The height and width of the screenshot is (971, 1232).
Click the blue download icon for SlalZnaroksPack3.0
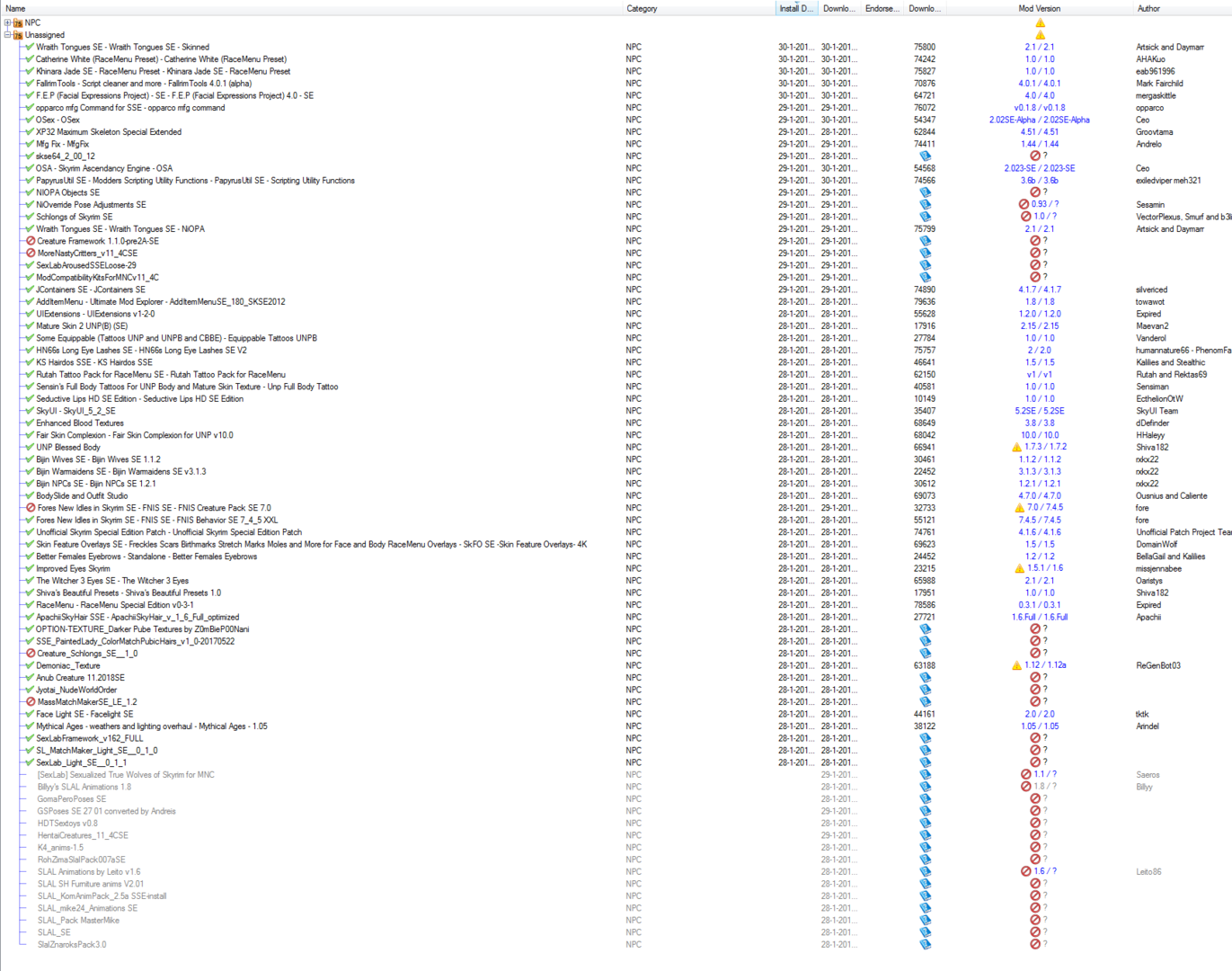pos(926,945)
